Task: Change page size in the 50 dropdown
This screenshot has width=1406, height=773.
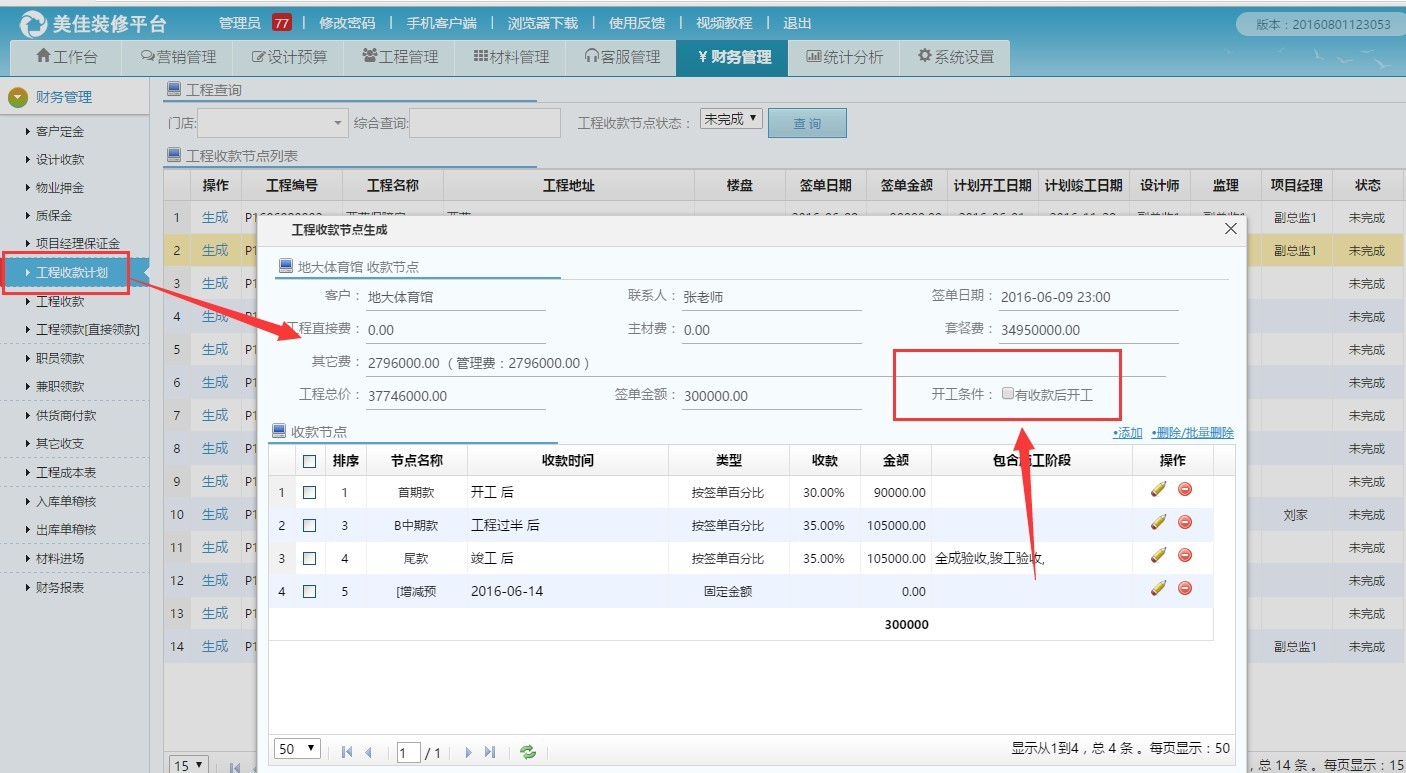Action: tap(295, 748)
